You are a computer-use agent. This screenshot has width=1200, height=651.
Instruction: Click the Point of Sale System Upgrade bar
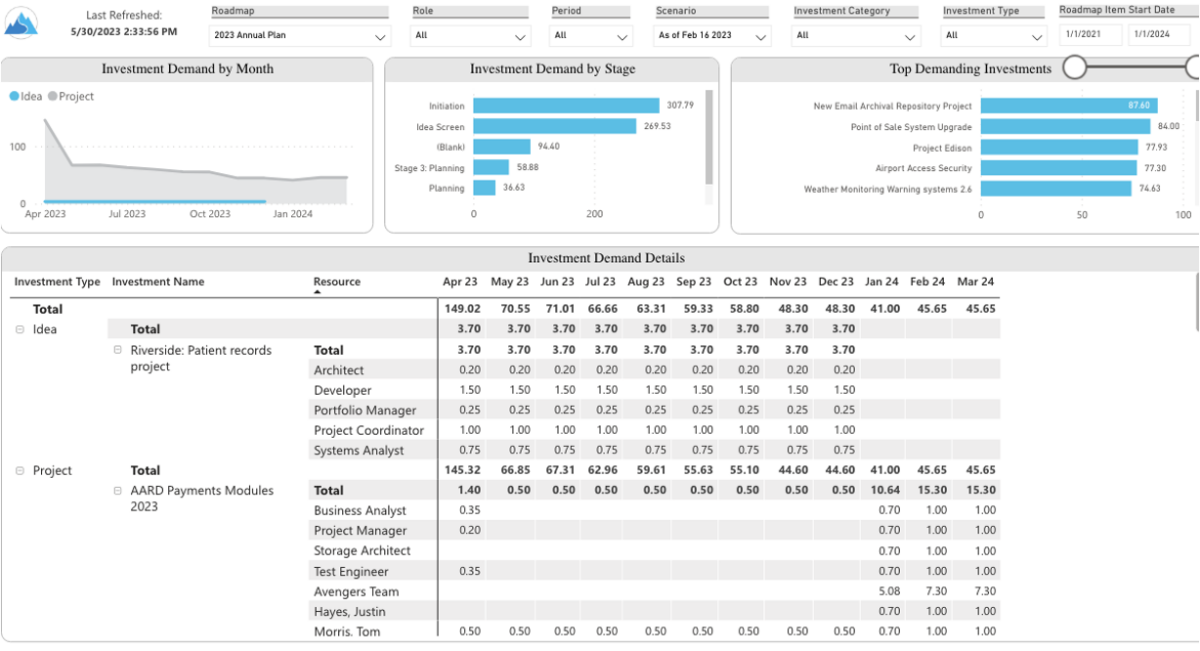tap(1065, 126)
